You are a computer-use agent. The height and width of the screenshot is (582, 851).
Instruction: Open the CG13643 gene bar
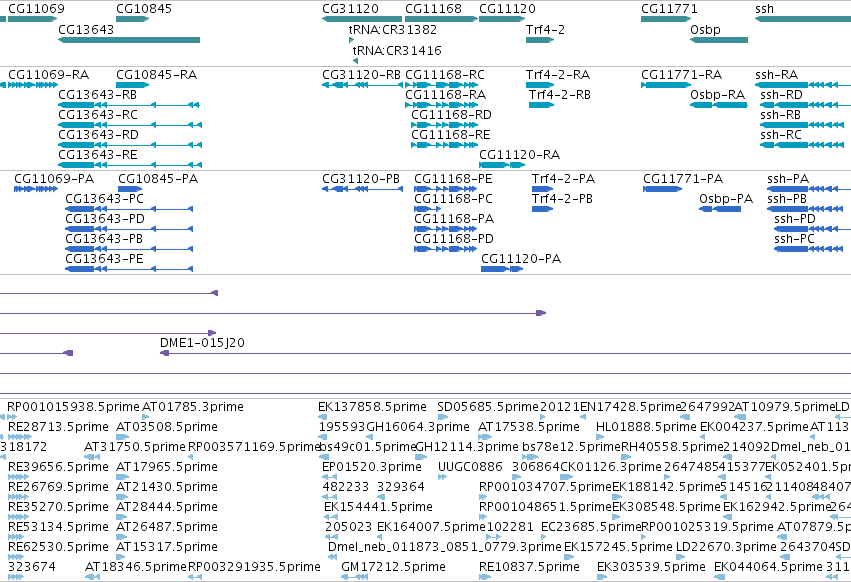click(129, 40)
